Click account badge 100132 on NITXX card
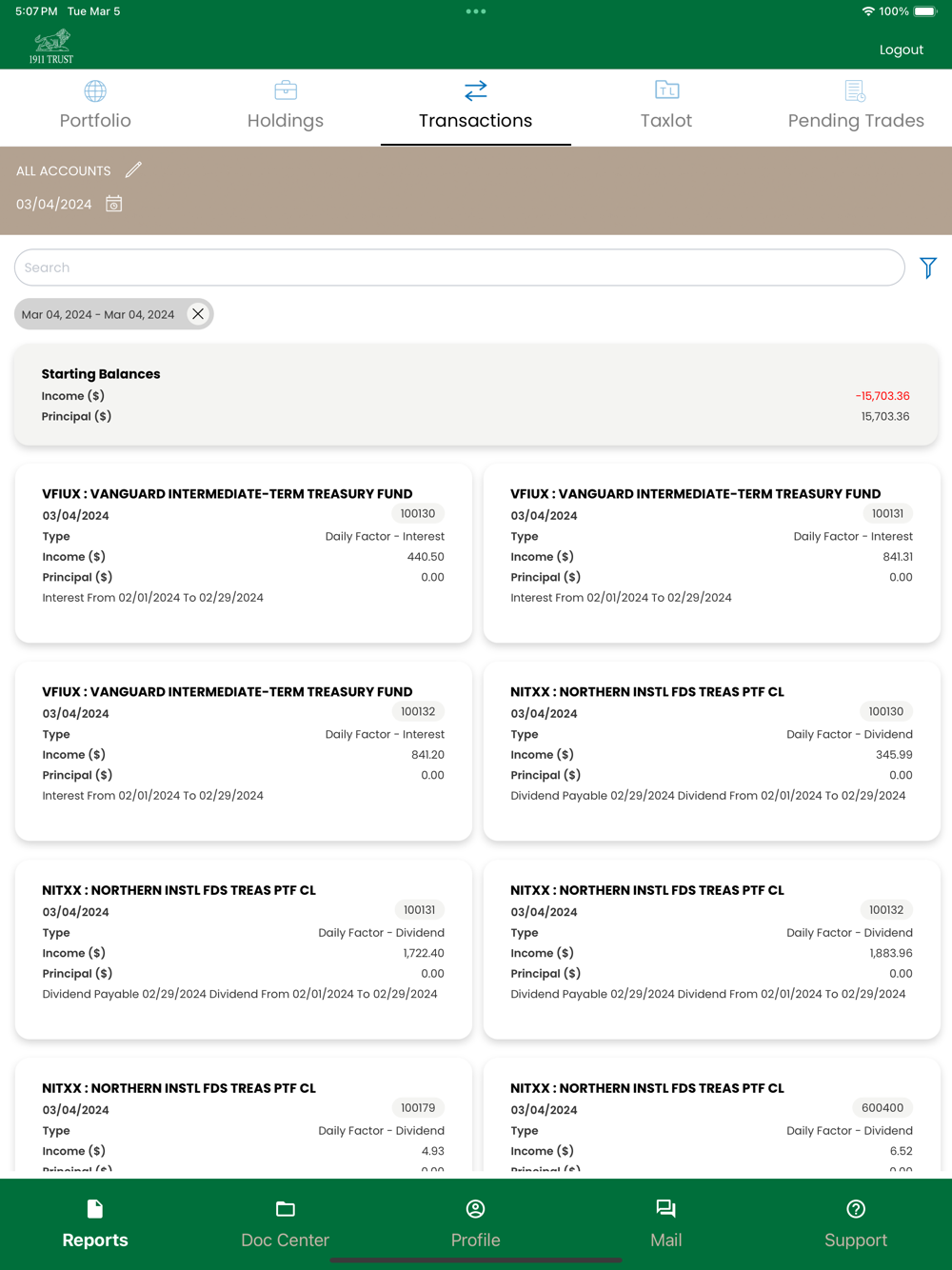 (886, 909)
